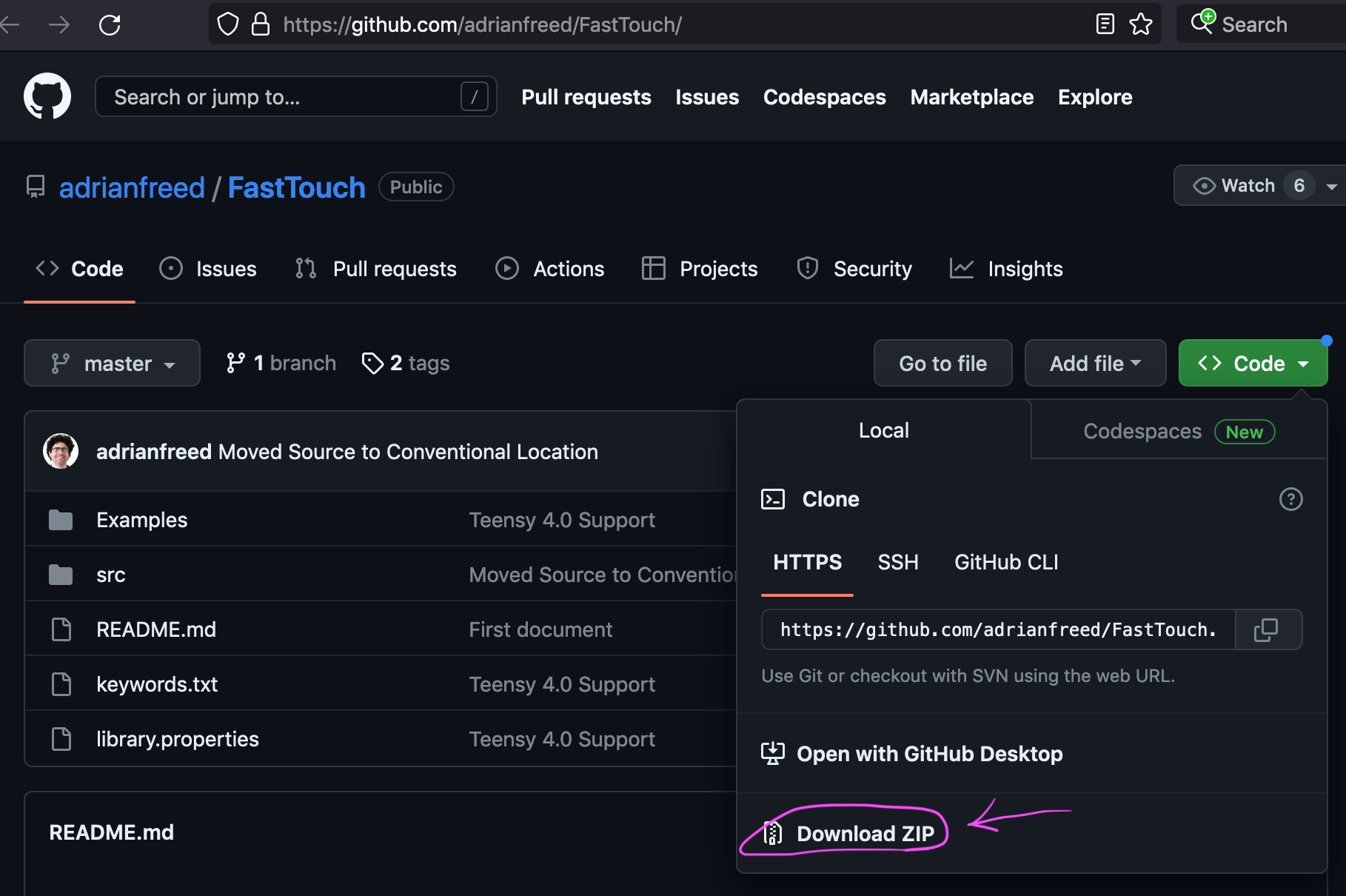
Task: Click the browser reload button
Action: coord(110,24)
